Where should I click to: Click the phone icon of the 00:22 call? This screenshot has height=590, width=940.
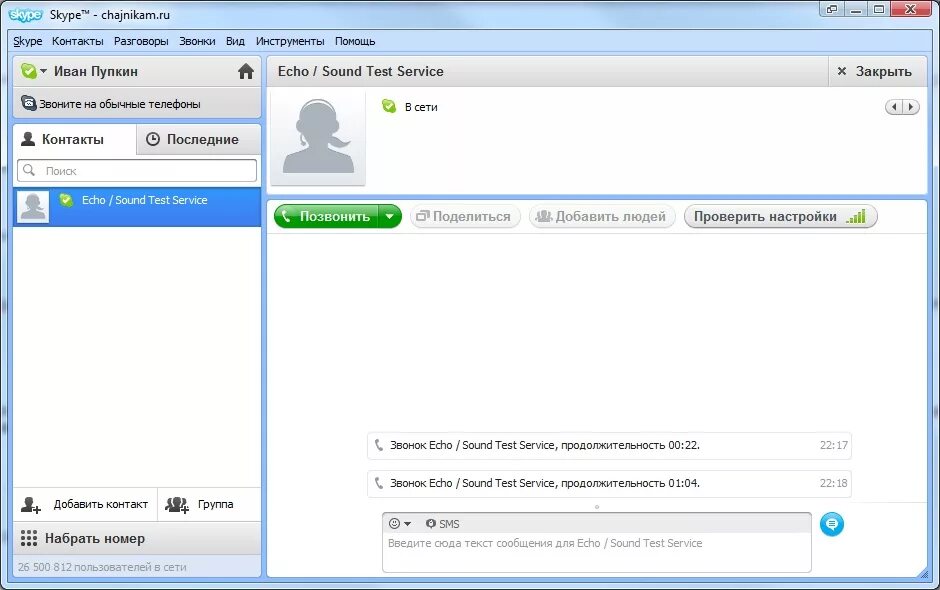coord(378,445)
